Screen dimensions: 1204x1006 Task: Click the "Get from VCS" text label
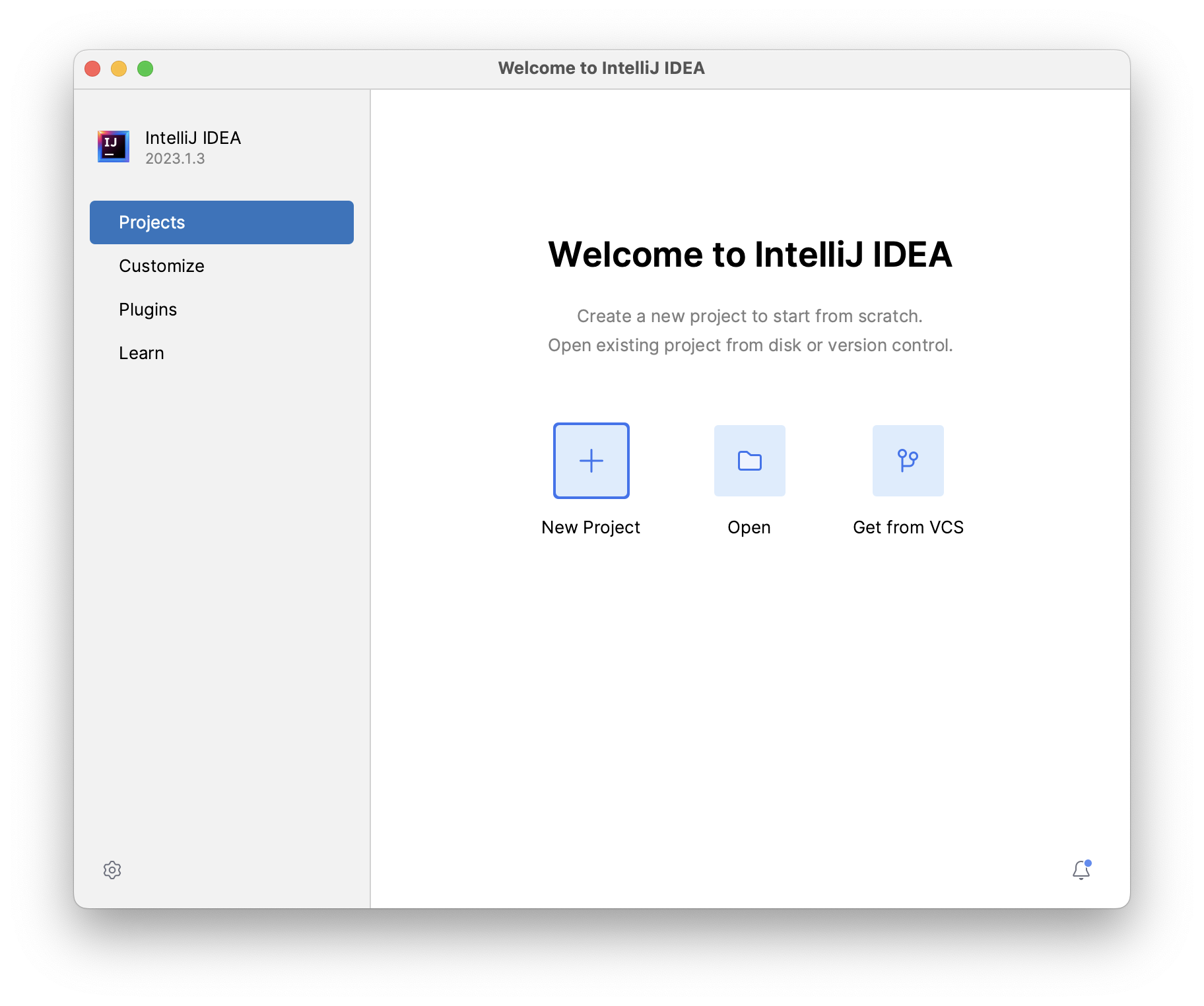click(x=908, y=527)
